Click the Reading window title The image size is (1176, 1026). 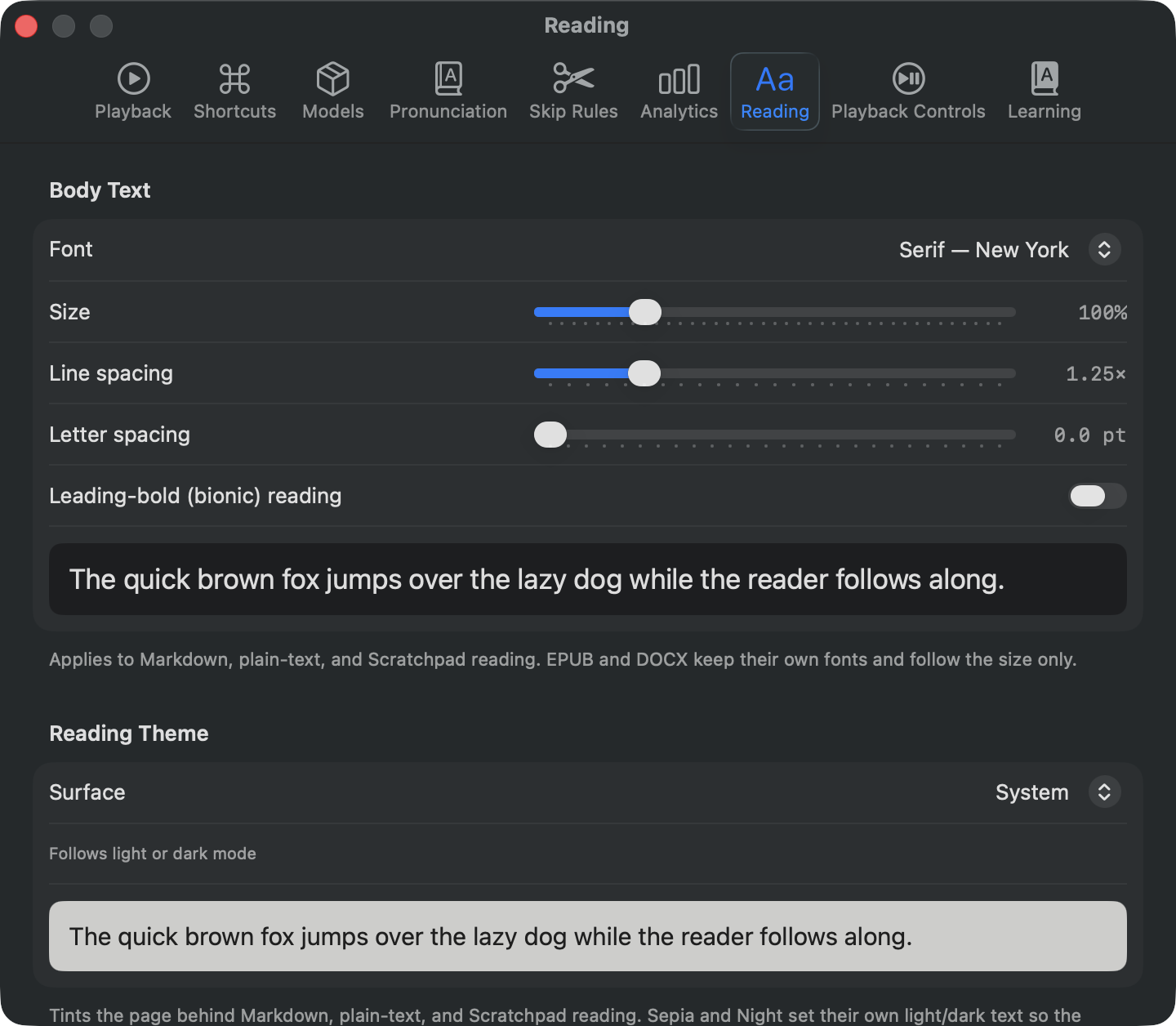[587, 25]
